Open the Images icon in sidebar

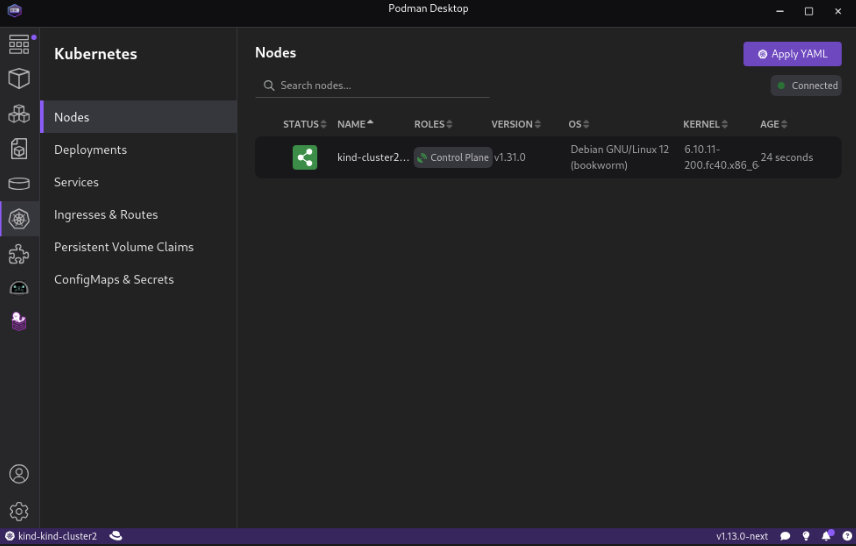pyautogui.click(x=19, y=149)
